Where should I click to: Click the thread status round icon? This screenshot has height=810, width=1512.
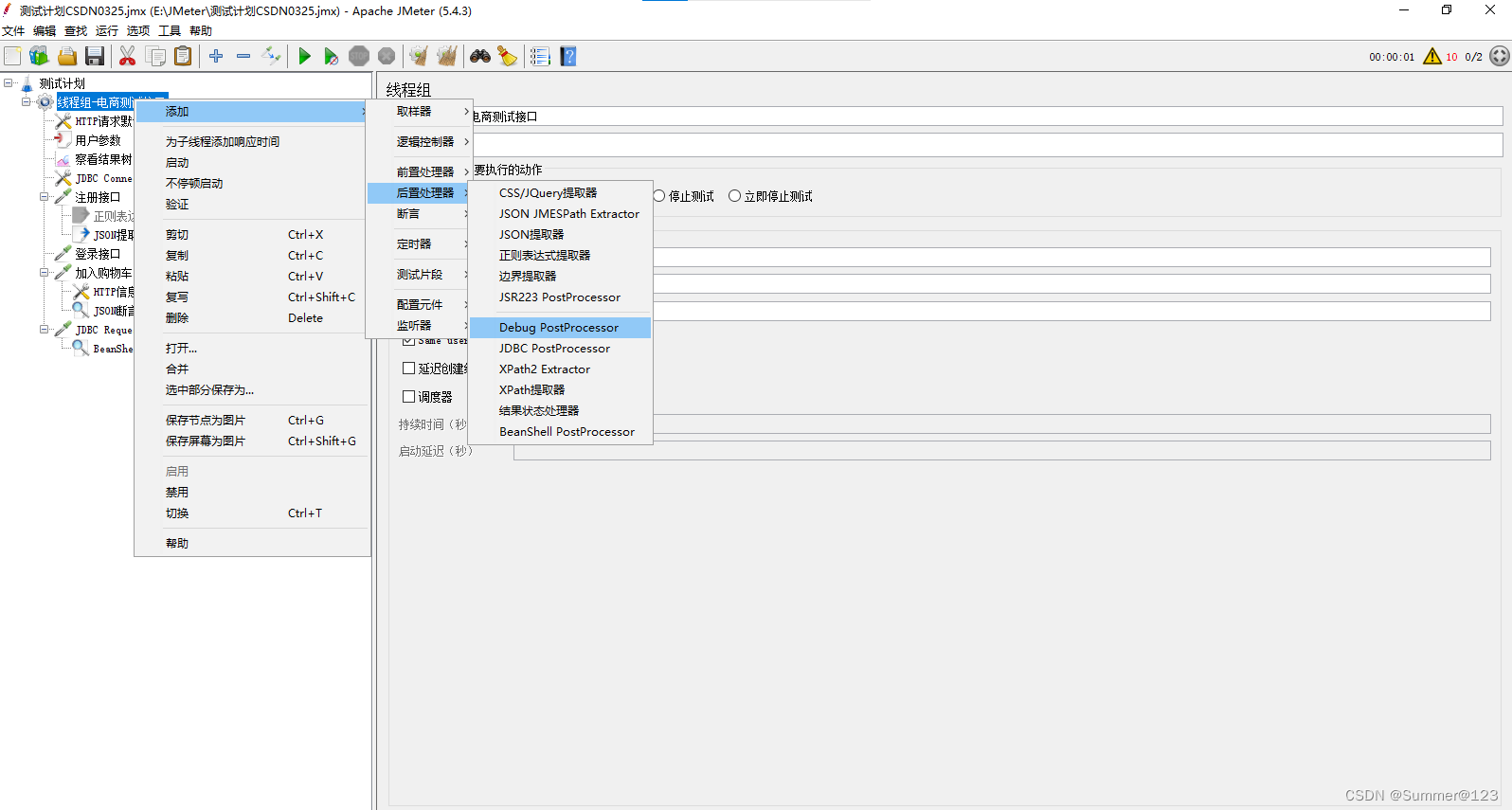1499,56
